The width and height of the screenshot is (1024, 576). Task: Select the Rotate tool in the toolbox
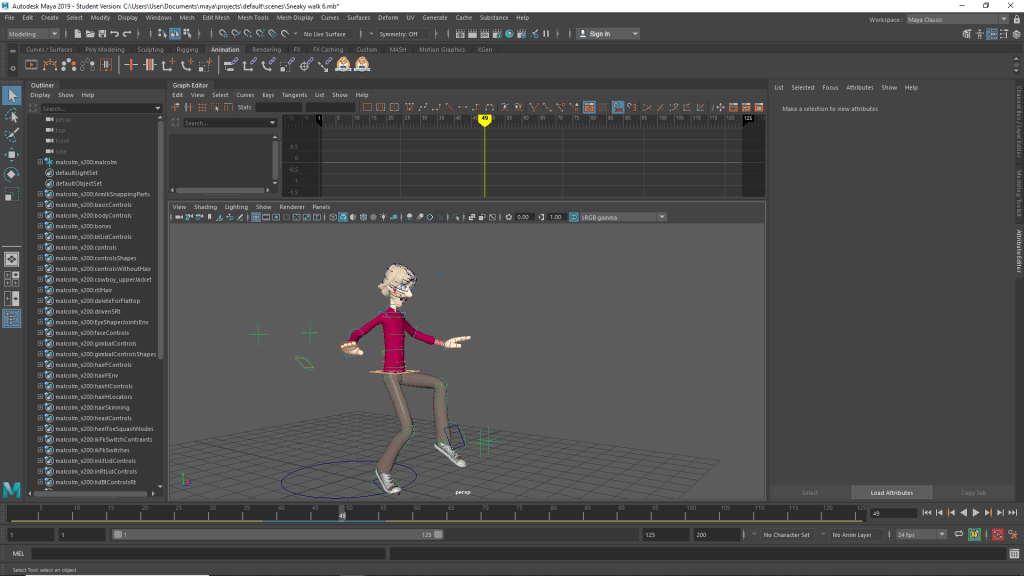pyautogui.click(x=12, y=174)
